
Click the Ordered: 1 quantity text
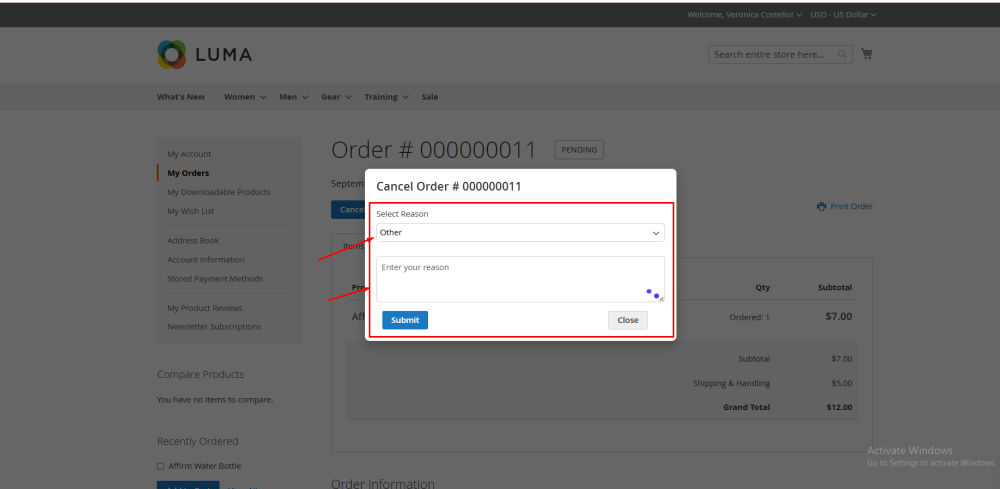pyautogui.click(x=749, y=317)
